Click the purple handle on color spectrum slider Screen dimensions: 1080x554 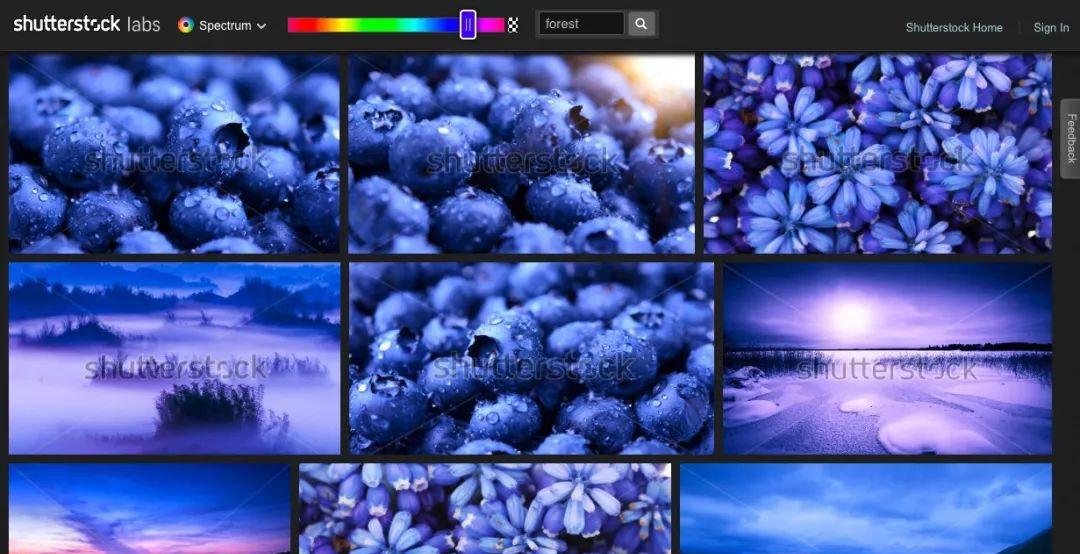(x=468, y=25)
